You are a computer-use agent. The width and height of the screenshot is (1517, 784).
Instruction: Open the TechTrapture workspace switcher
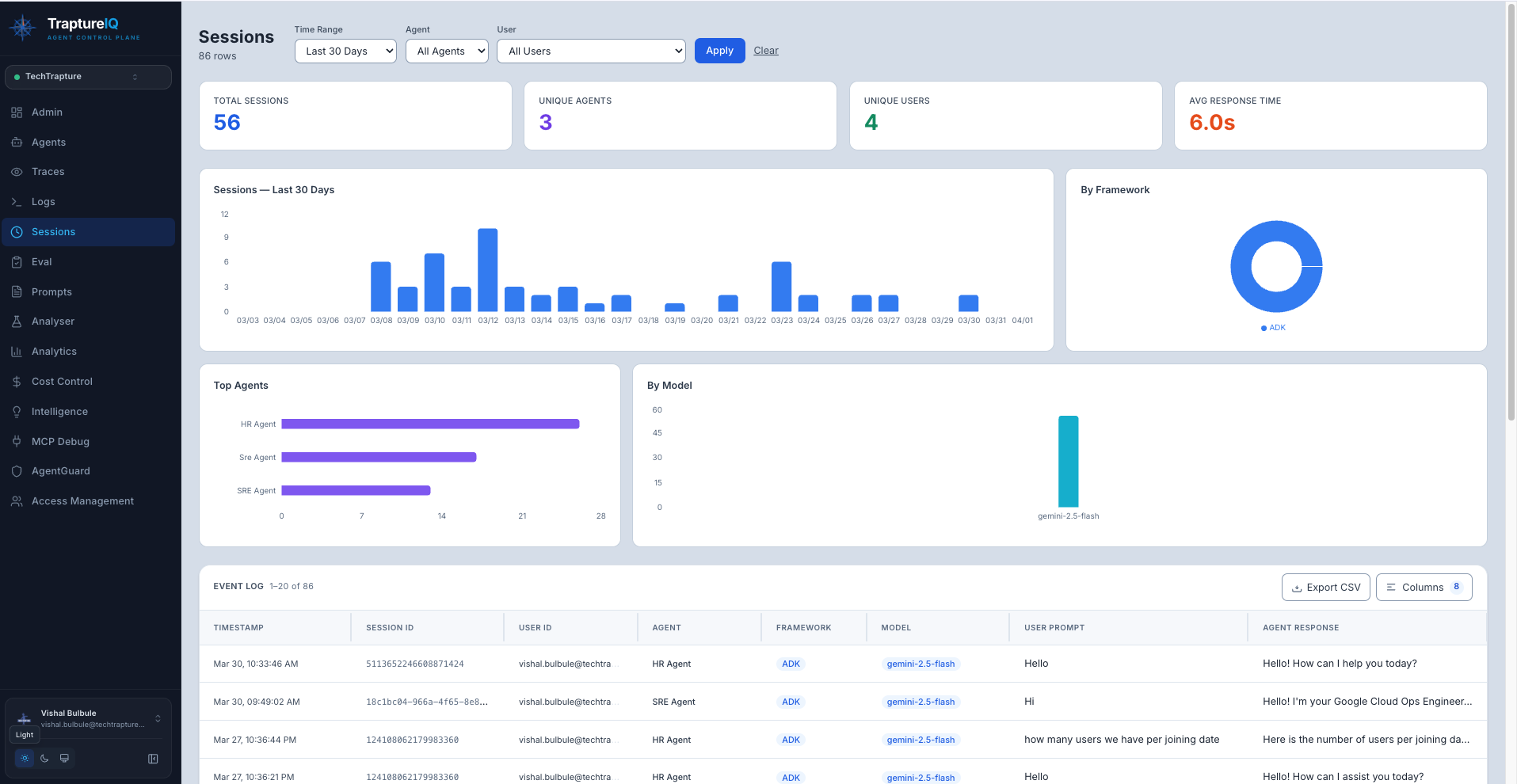[88, 77]
